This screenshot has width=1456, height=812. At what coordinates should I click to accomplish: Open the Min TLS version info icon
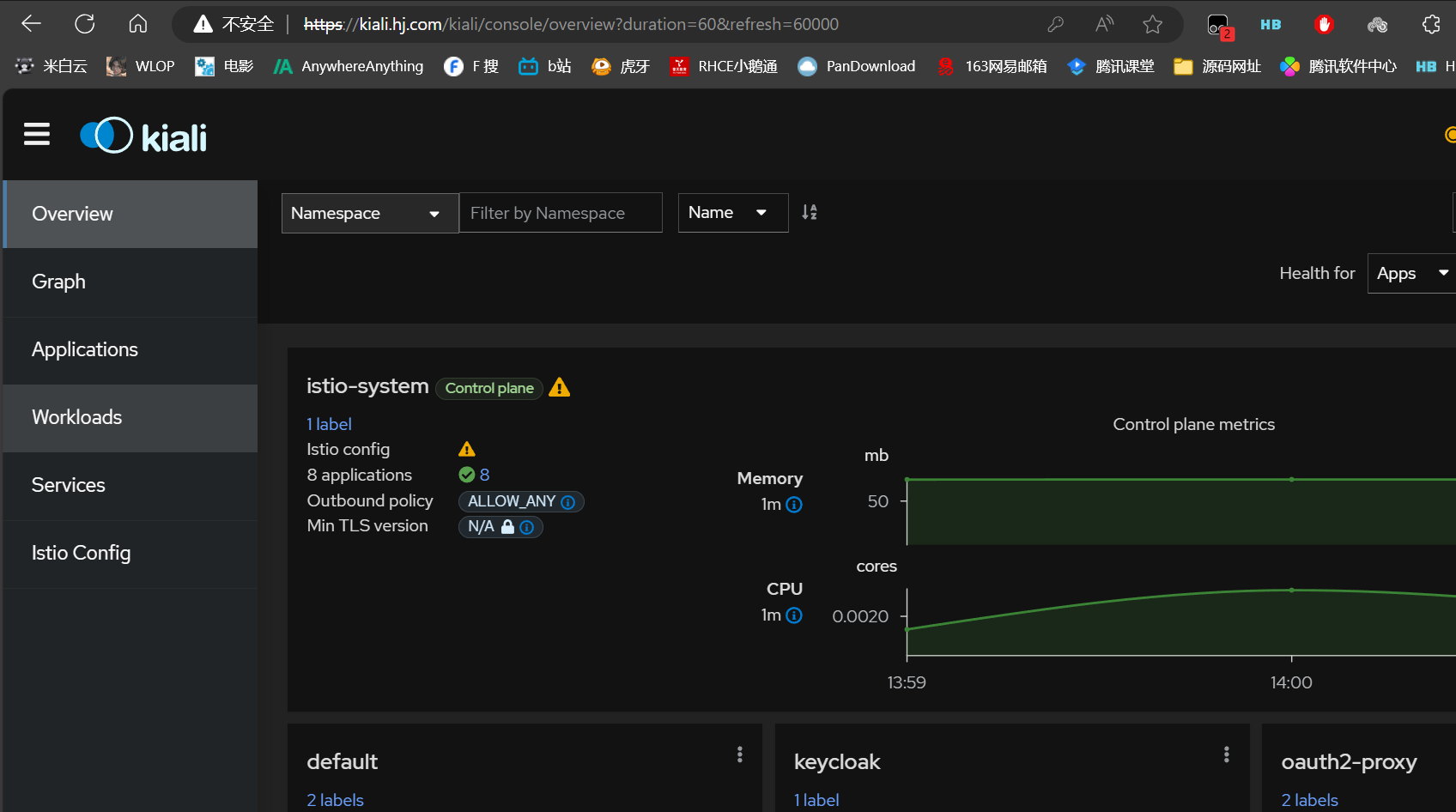pos(527,527)
